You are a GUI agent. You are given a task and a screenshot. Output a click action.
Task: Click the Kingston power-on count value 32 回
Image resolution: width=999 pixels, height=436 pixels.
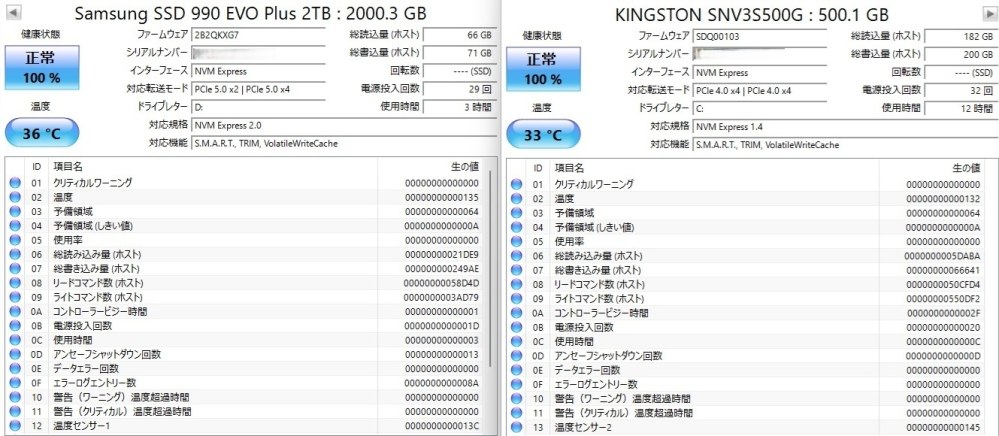click(960, 91)
